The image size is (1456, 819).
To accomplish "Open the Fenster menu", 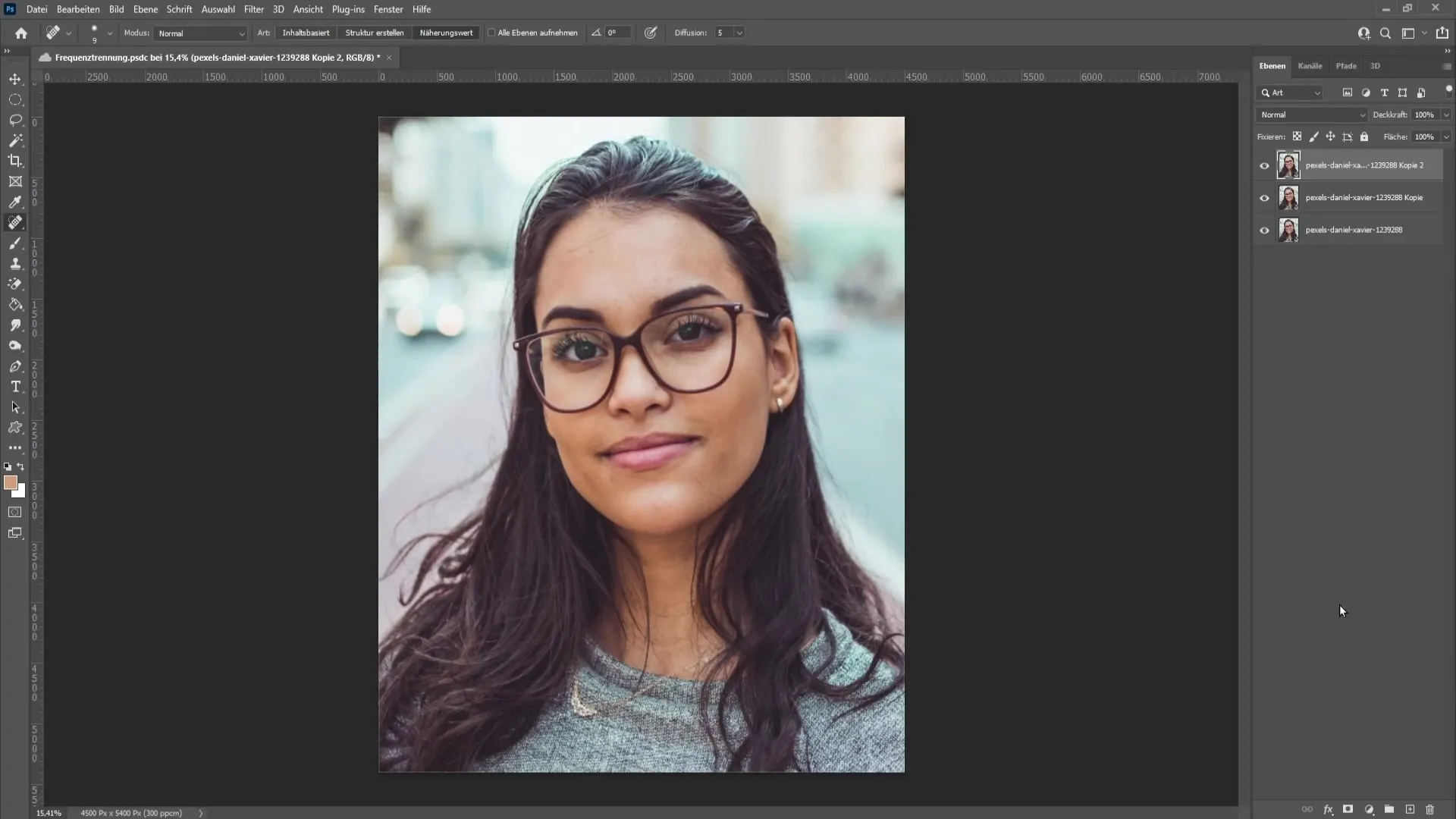I will coord(389,9).
